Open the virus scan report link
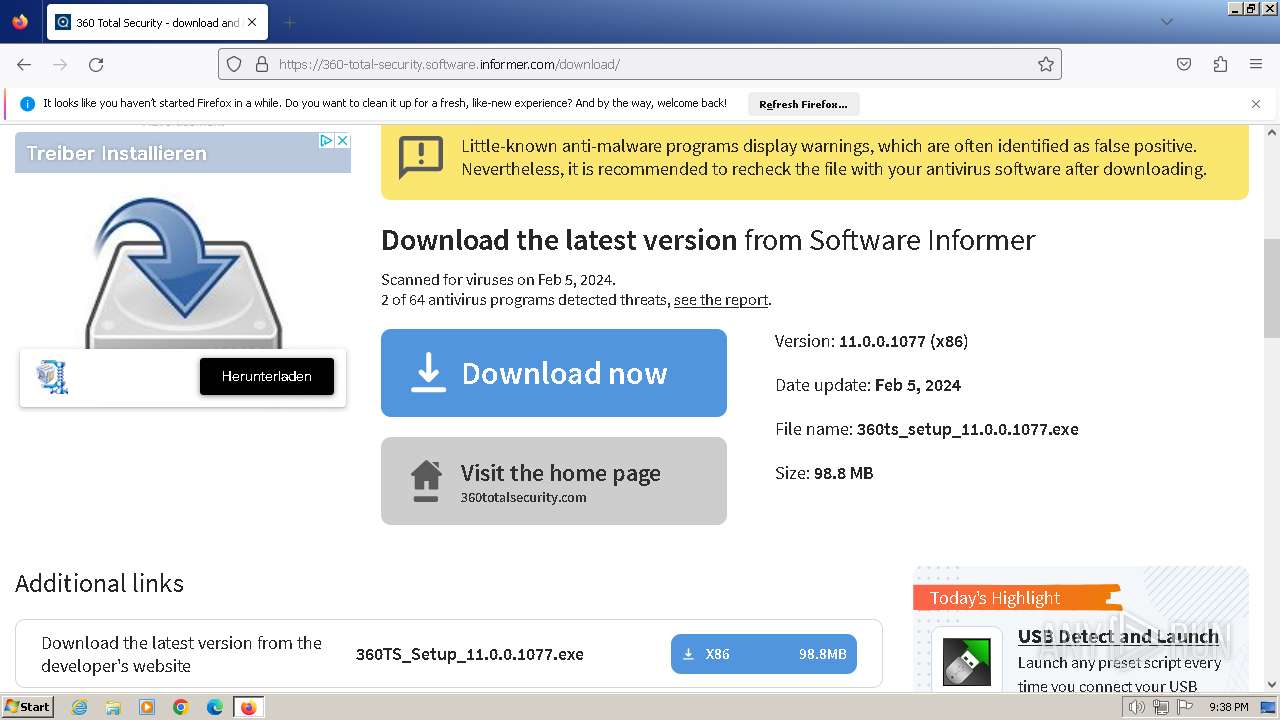Viewport: 1280px width, 720px height. tap(721, 300)
